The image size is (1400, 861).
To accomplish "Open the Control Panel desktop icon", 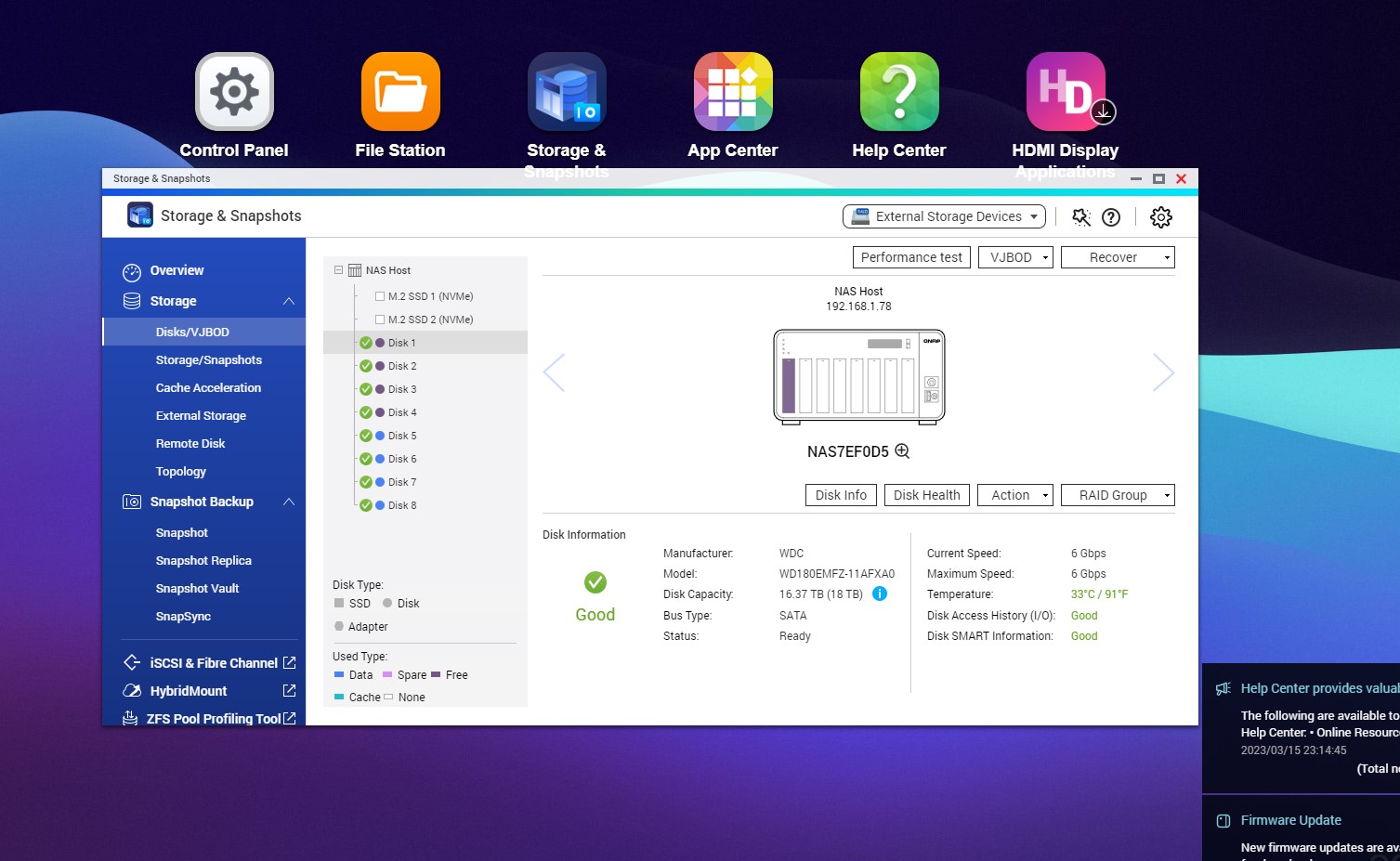I will pyautogui.click(x=234, y=93).
